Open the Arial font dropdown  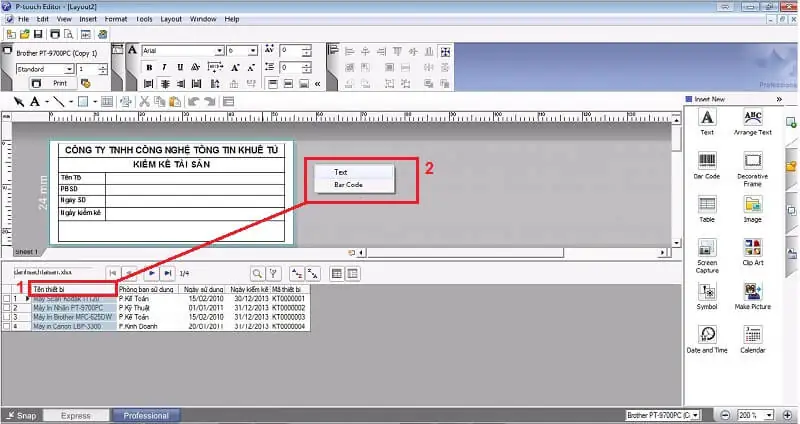click(x=219, y=51)
